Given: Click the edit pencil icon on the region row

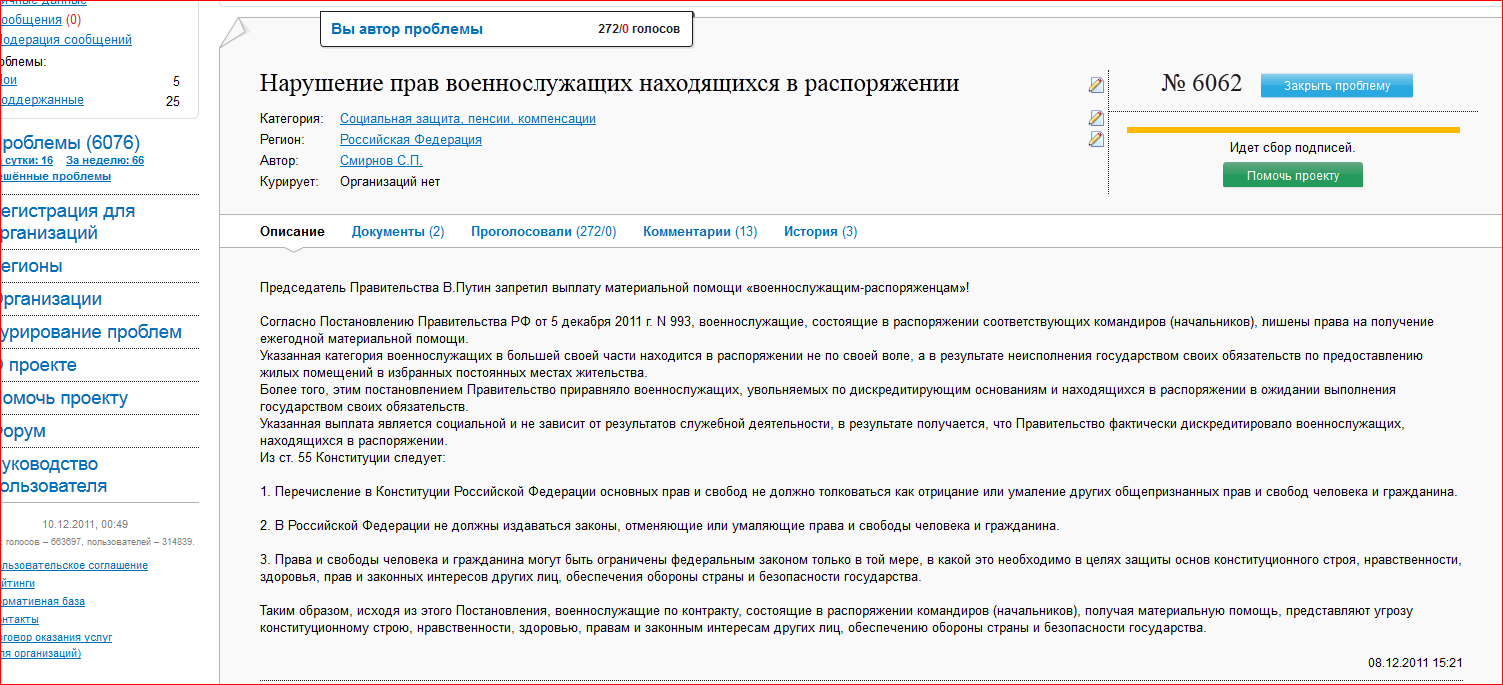Looking at the screenshot, I should coord(1096,140).
